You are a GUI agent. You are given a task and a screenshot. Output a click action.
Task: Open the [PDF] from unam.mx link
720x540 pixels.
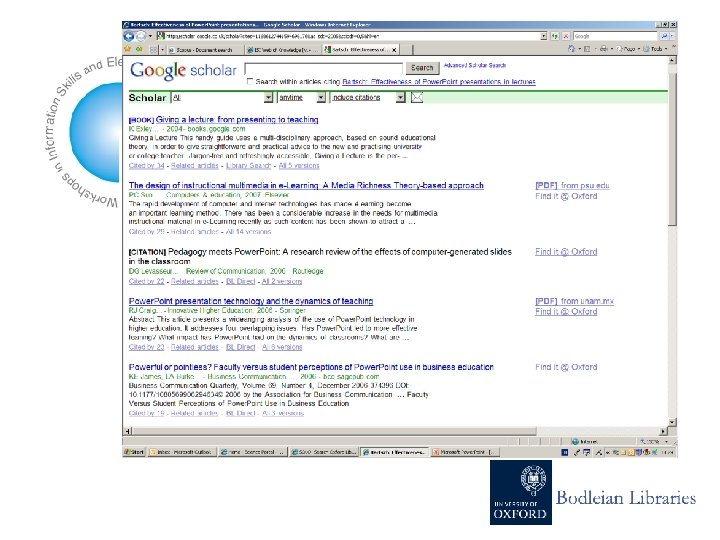coord(574,301)
